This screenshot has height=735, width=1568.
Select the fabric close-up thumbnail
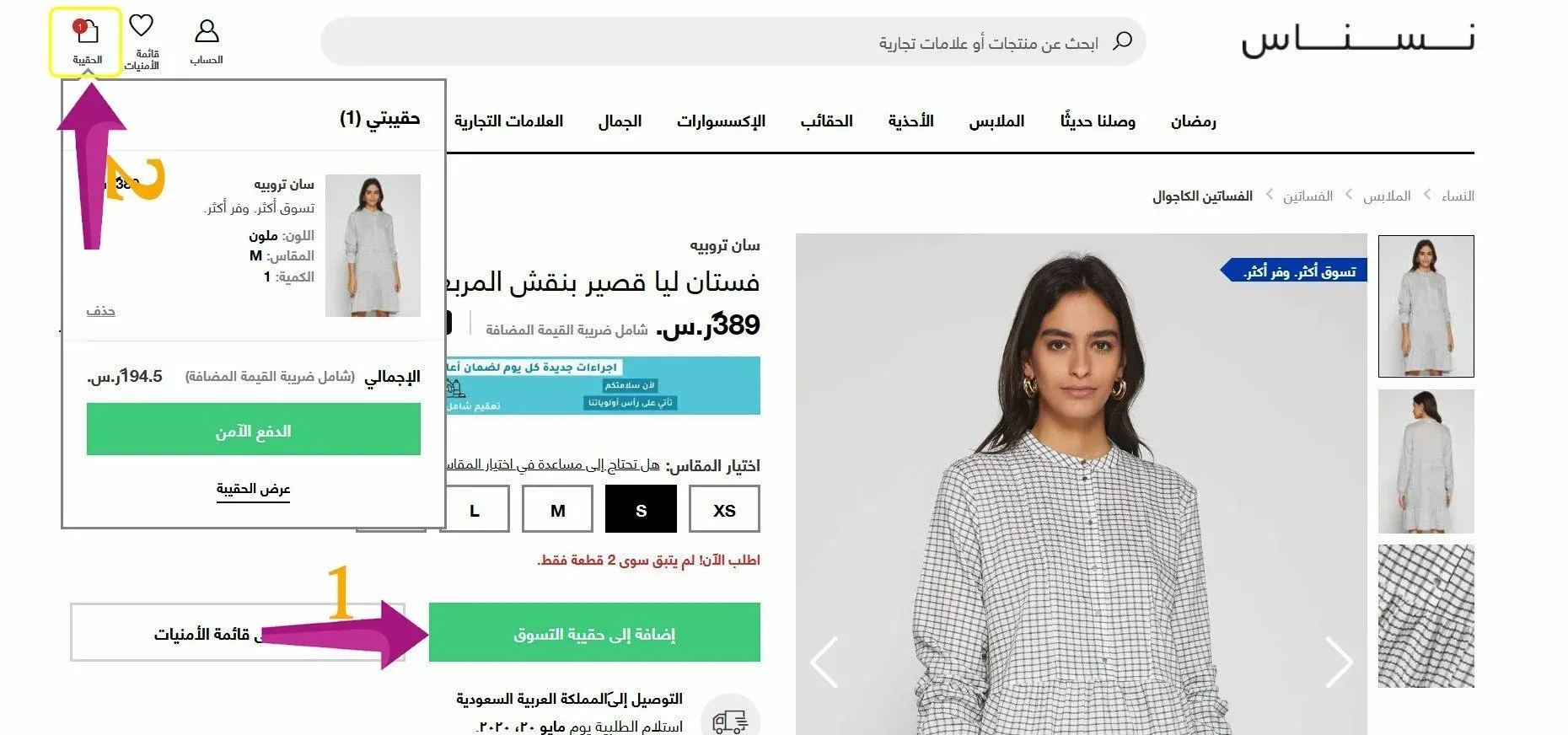click(x=1426, y=616)
